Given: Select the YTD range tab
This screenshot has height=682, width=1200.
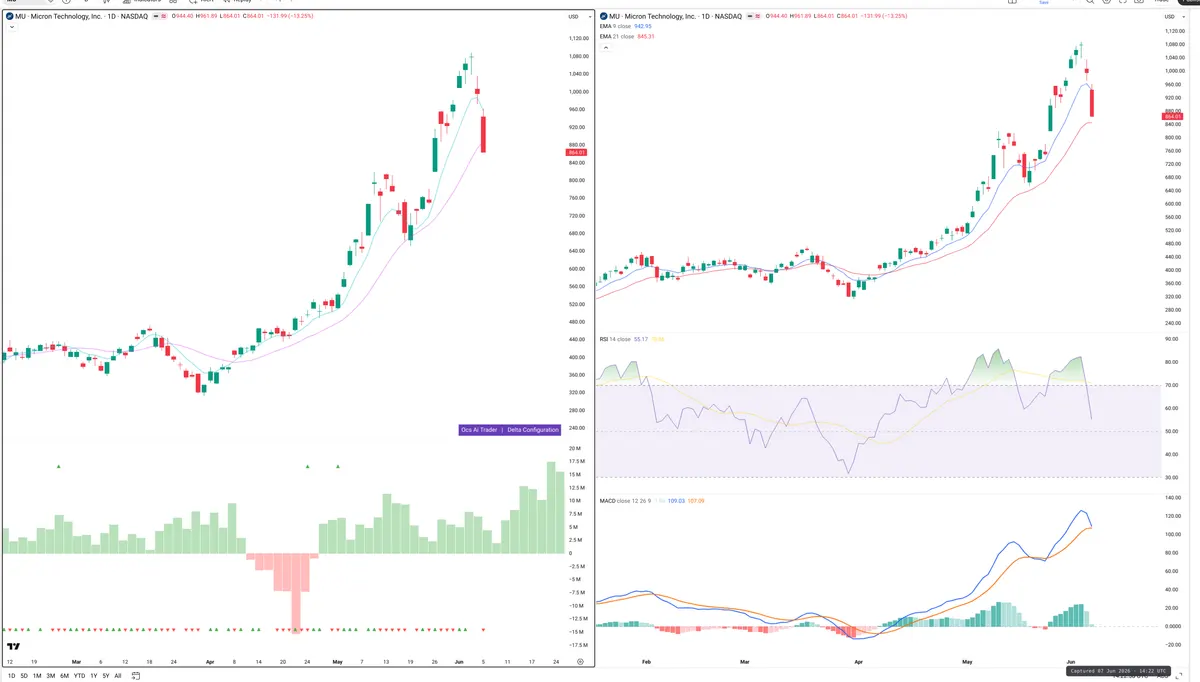Looking at the screenshot, I should tap(79, 675).
